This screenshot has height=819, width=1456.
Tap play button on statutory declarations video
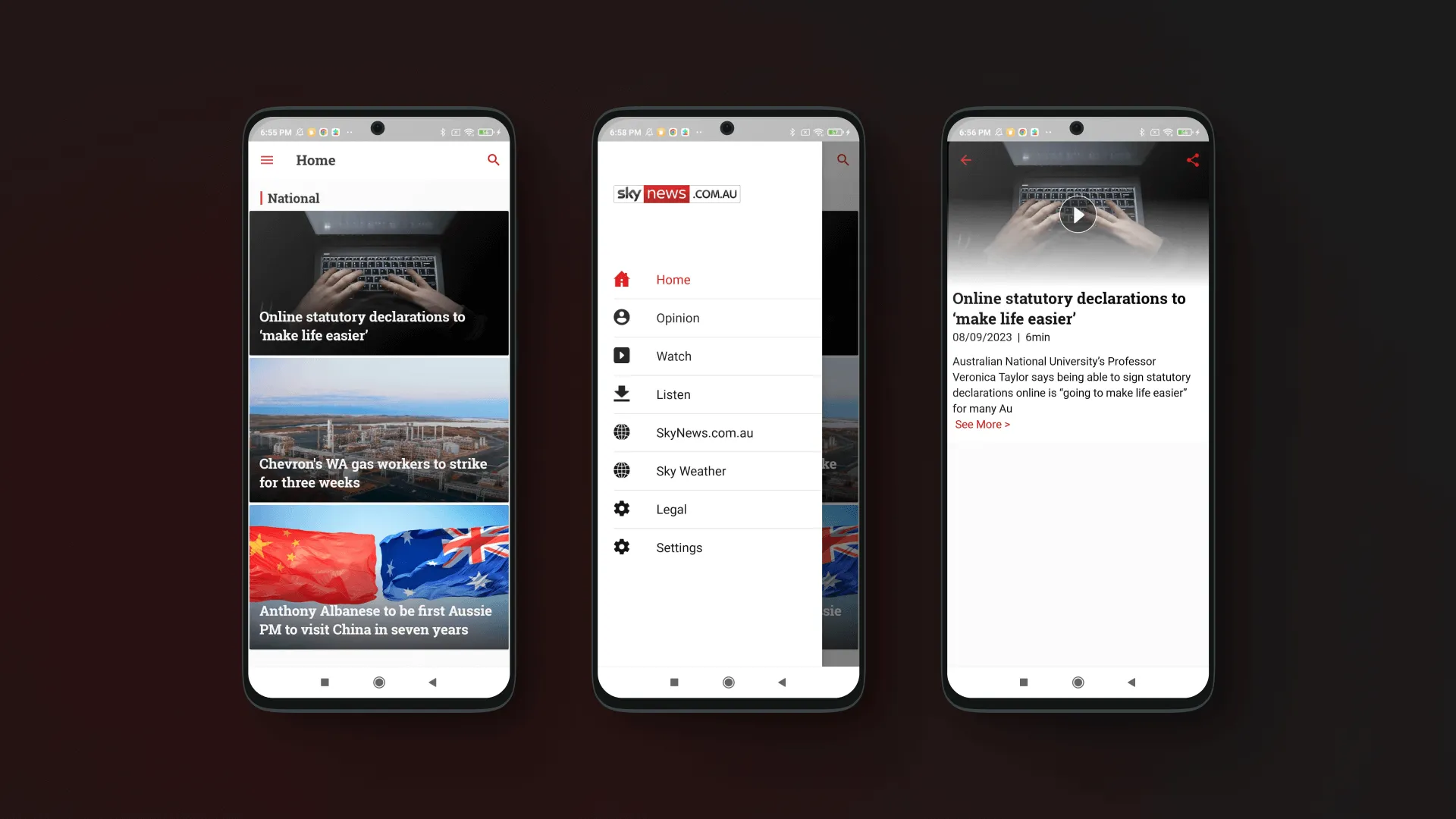coord(1077,215)
